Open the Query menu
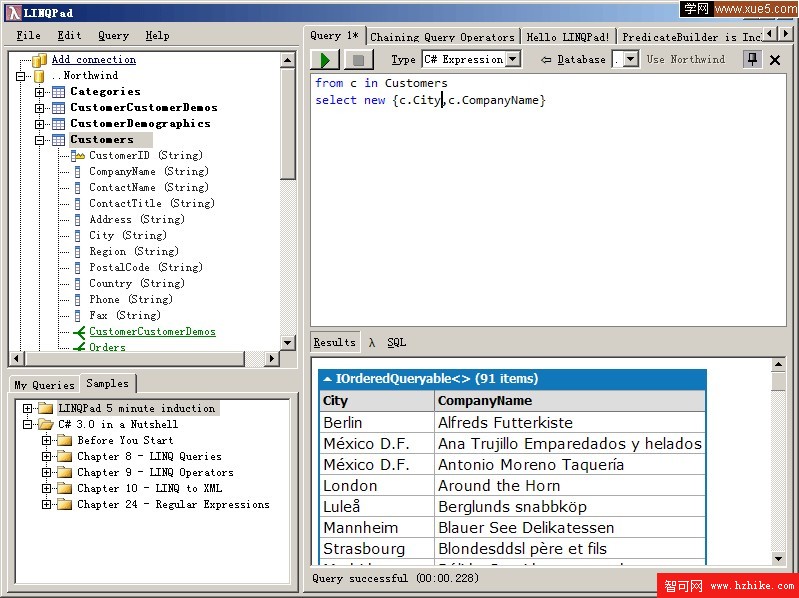The width and height of the screenshot is (799, 598). (114, 36)
